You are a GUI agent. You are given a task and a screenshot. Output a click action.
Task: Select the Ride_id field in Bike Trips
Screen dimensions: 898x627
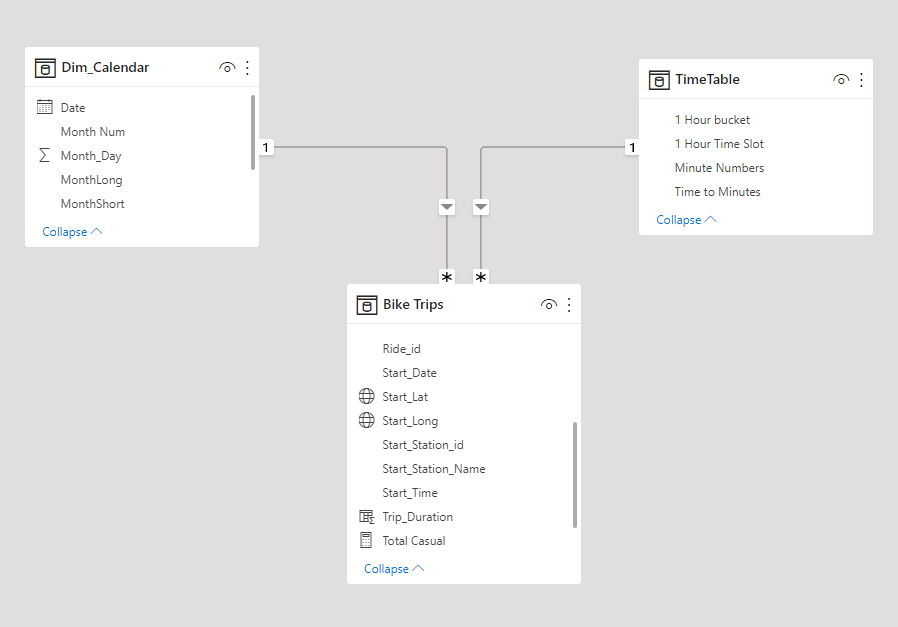pyautogui.click(x=400, y=348)
